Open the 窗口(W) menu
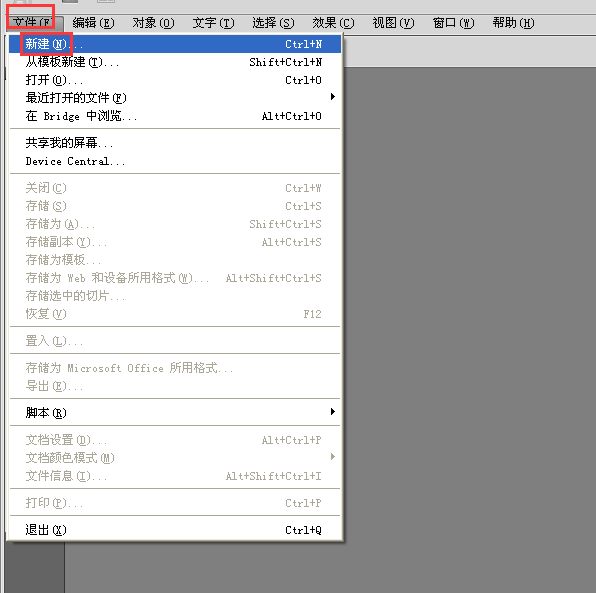The height and width of the screenshot is (593, 596). (453, 23)
